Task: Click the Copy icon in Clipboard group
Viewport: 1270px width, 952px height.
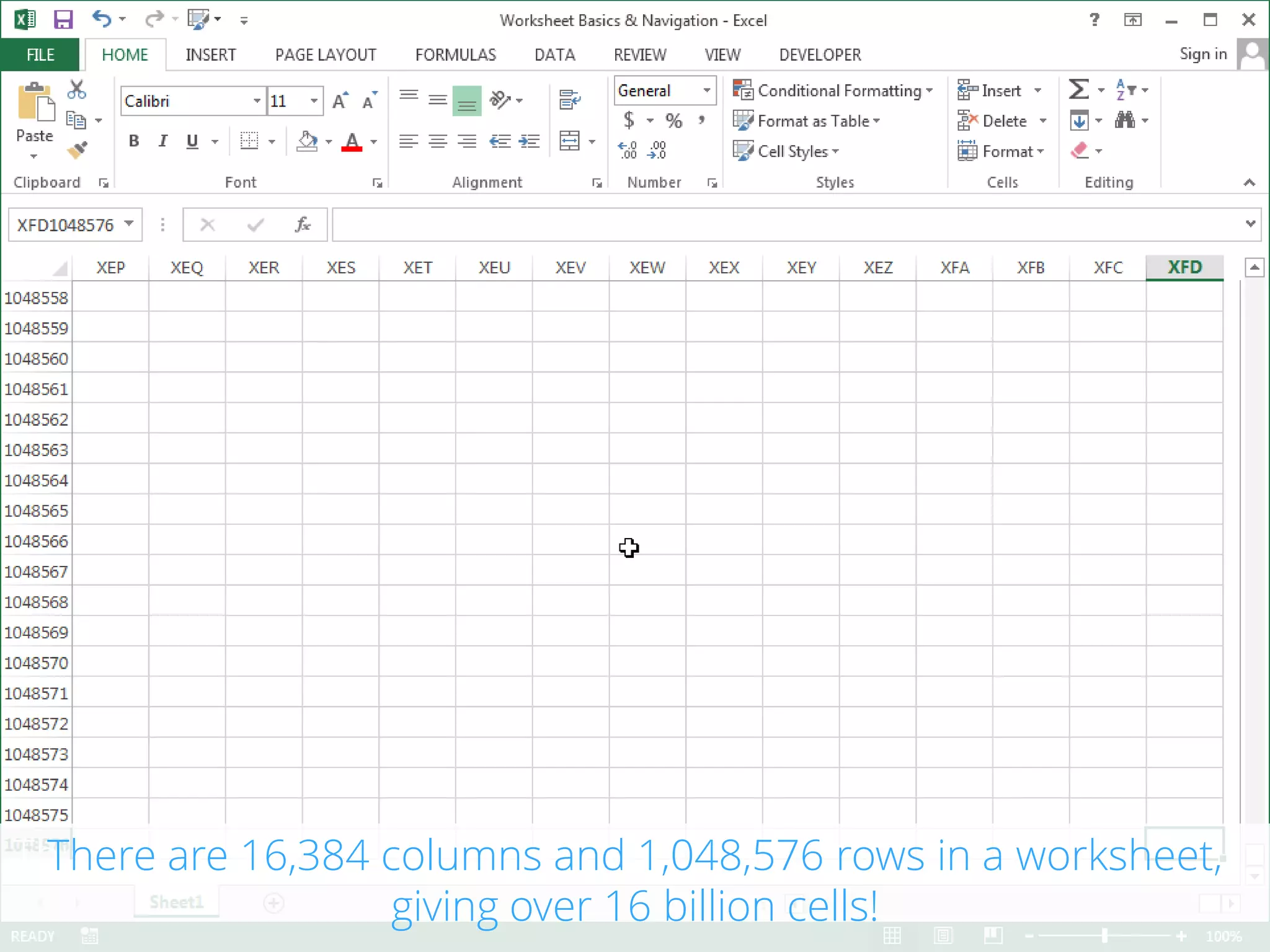Action: point(76,120)
